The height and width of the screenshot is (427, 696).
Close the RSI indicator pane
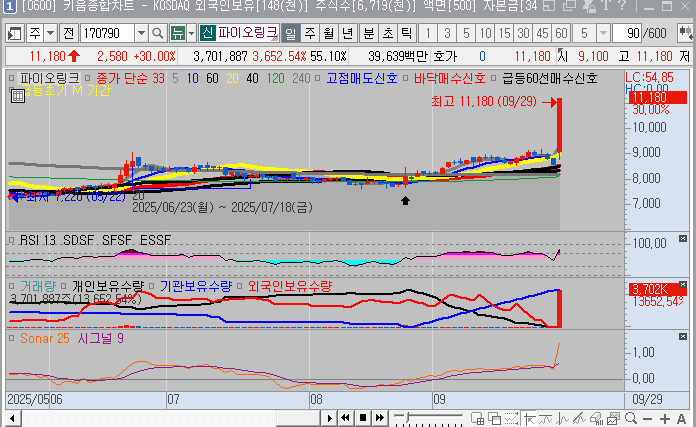pyautogui.click(x=683, y=239)
